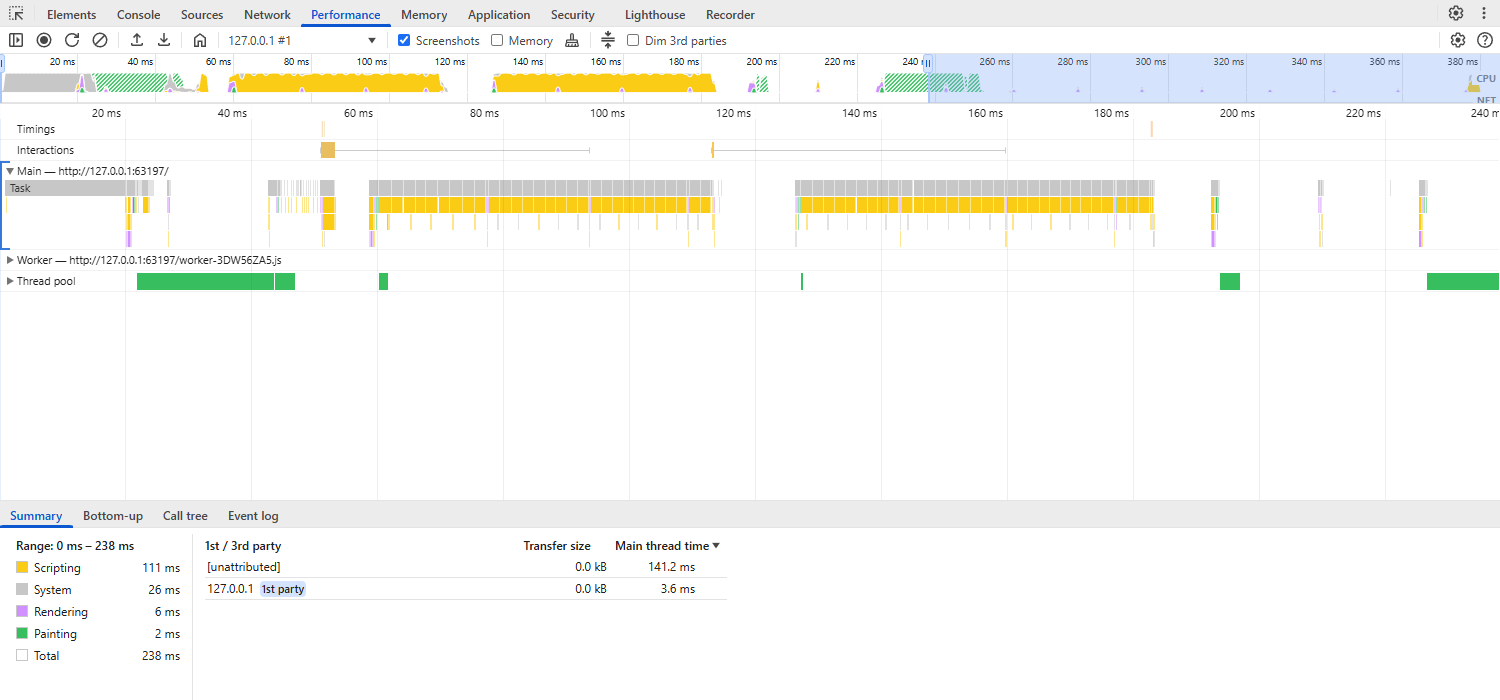Open the Call tree tab

coord(185,516)
